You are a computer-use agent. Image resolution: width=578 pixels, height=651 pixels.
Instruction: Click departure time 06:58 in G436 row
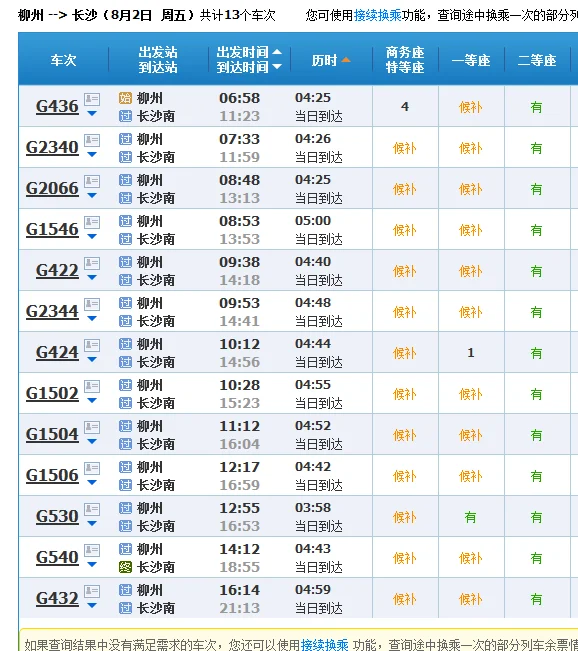pyautogui.click(x=240, y=98)
